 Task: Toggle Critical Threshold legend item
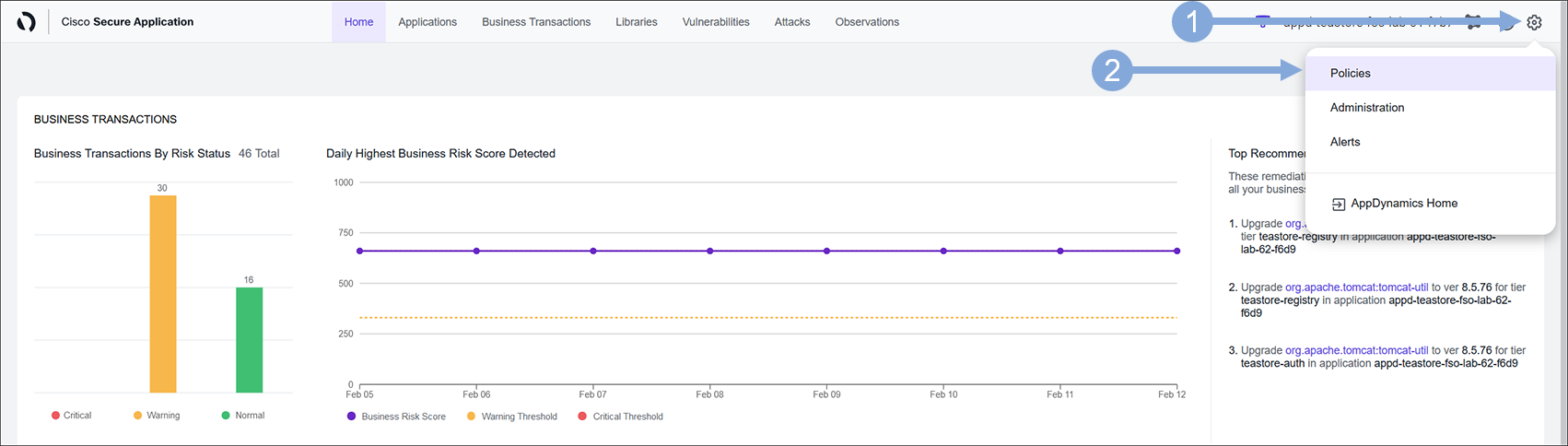coord(620,417)
